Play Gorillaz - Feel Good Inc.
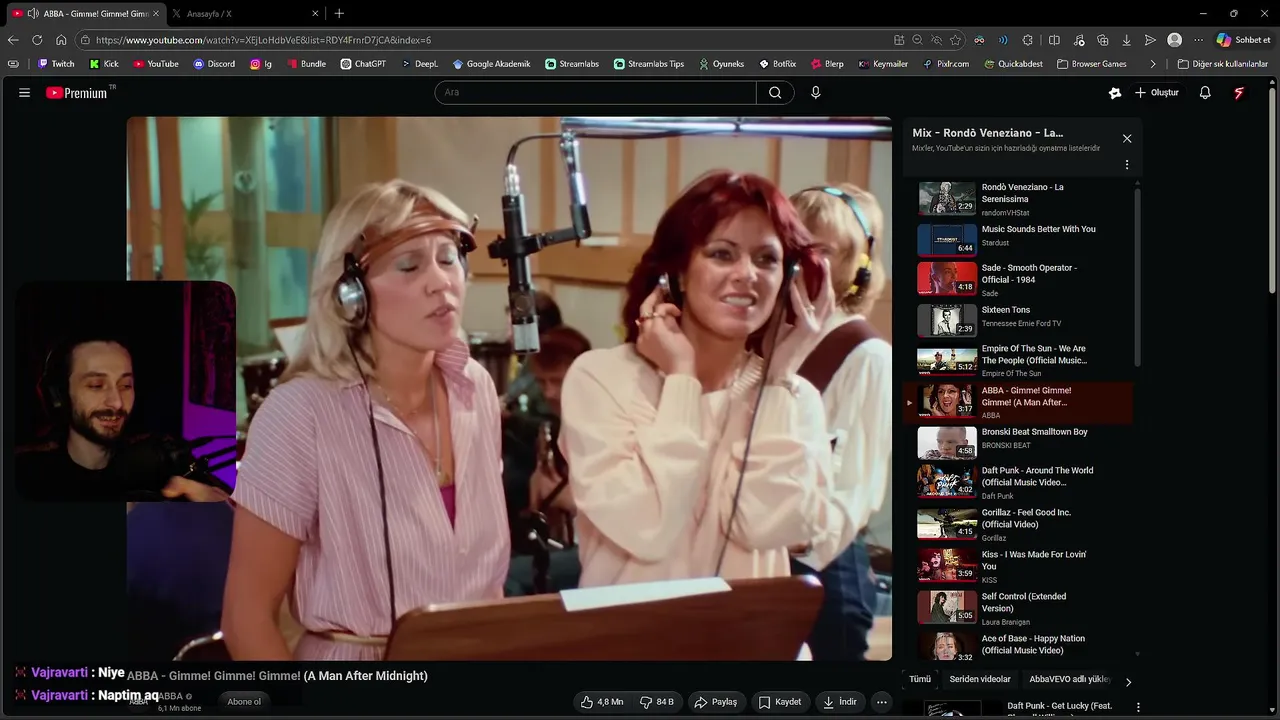The height and width of the screenshot is (720, 1280). (1018, 524)
